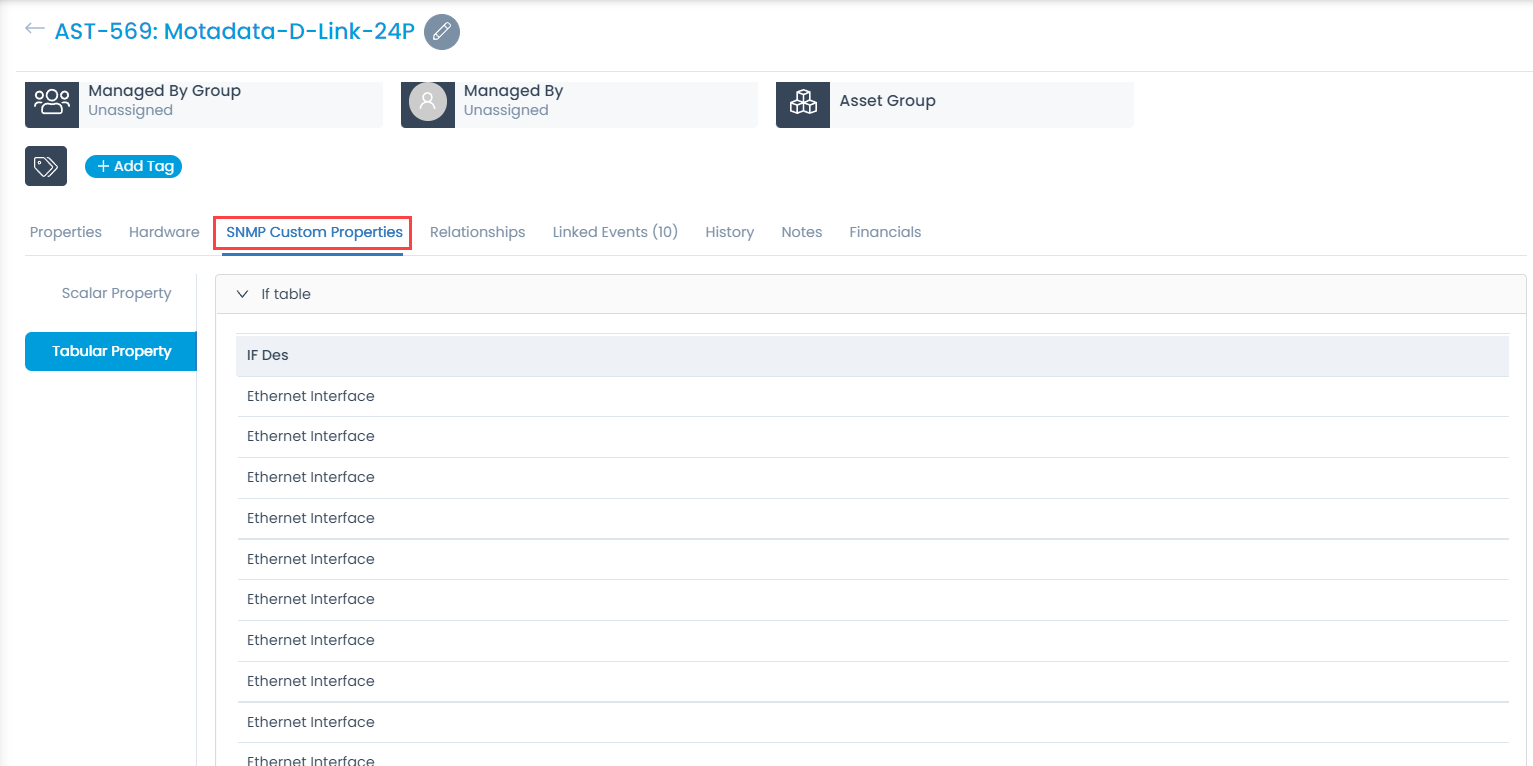Select the first Ethernet Interface row
This screenshot has height=766, width=1533.
click(310, 396)
